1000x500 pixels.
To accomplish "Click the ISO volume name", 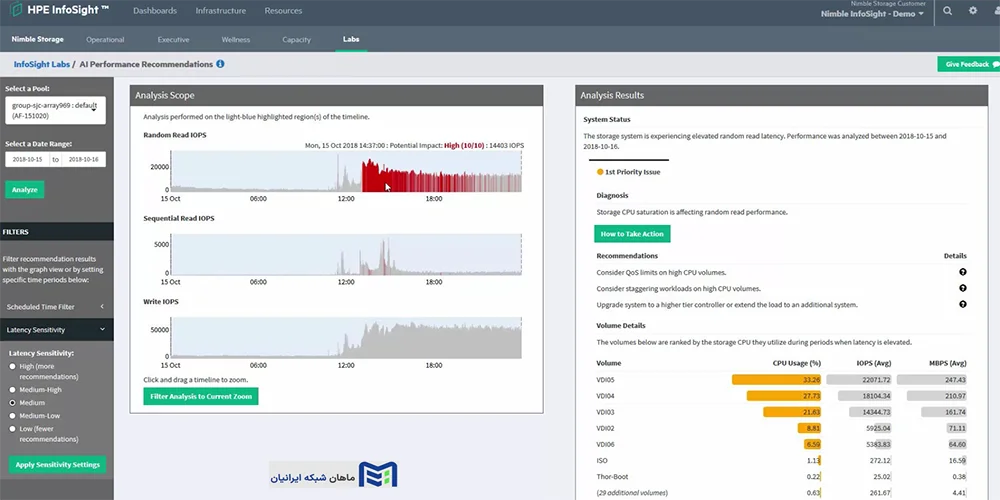I will pos(601,460).
